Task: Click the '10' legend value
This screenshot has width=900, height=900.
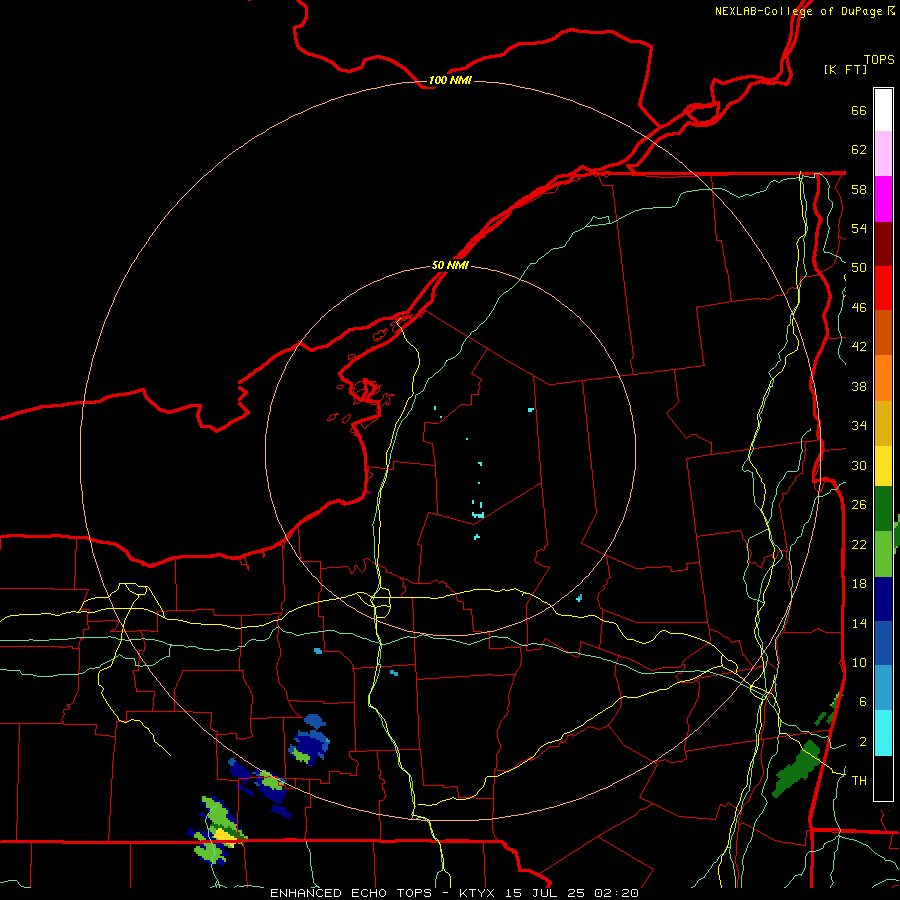Action: pos(859,662)
